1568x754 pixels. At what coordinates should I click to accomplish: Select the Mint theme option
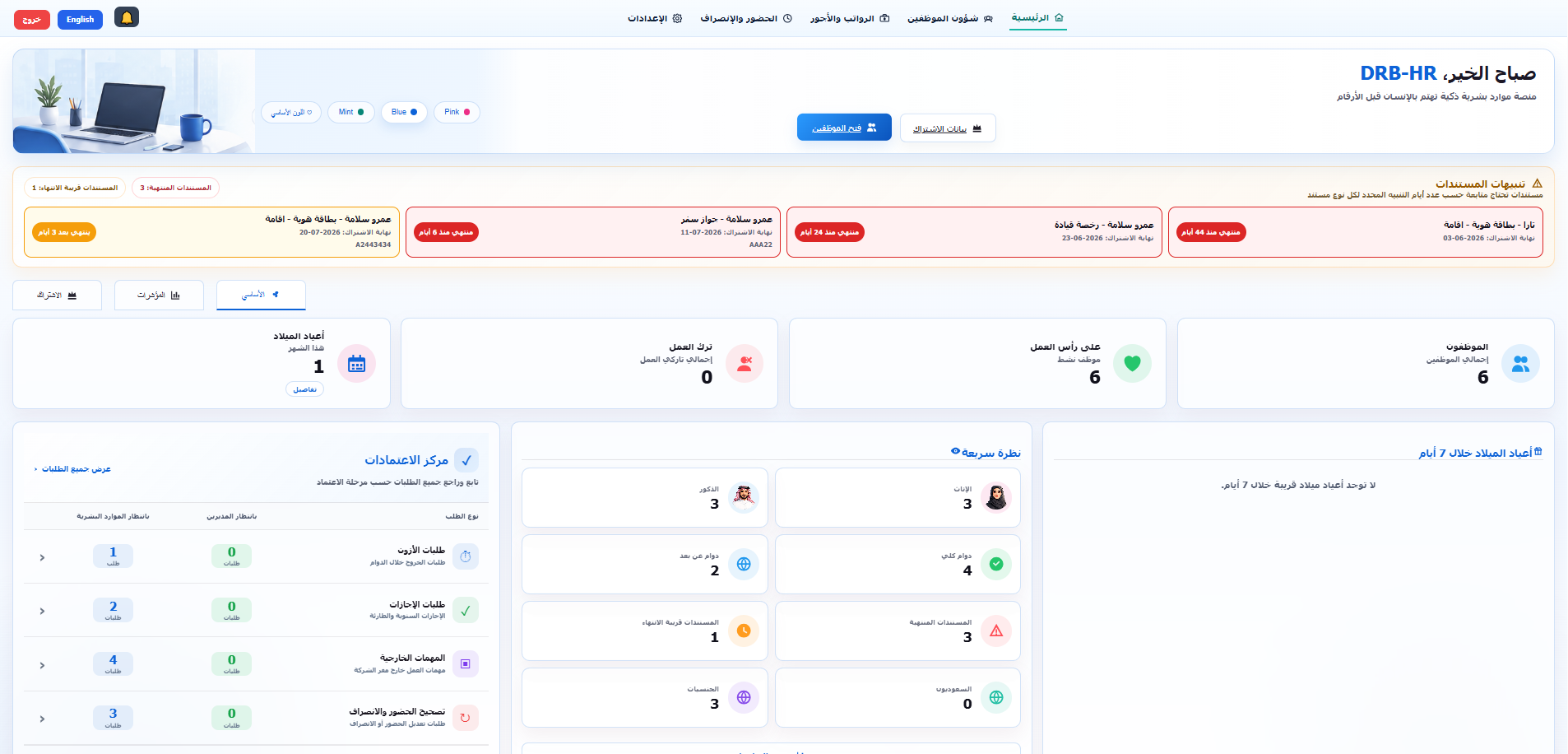tap(351, 112)
